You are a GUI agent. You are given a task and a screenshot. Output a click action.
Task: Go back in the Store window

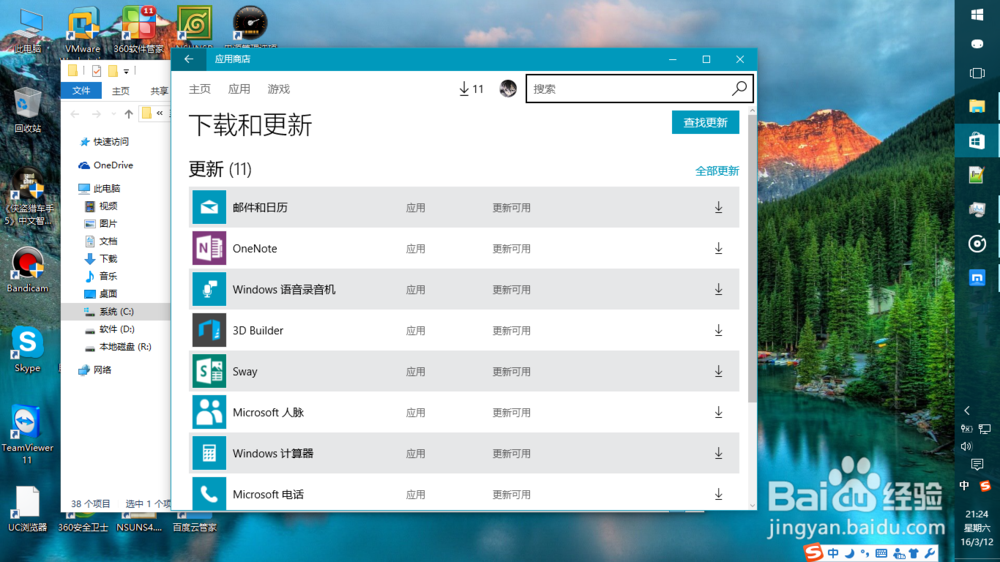[x=189, y=59]
